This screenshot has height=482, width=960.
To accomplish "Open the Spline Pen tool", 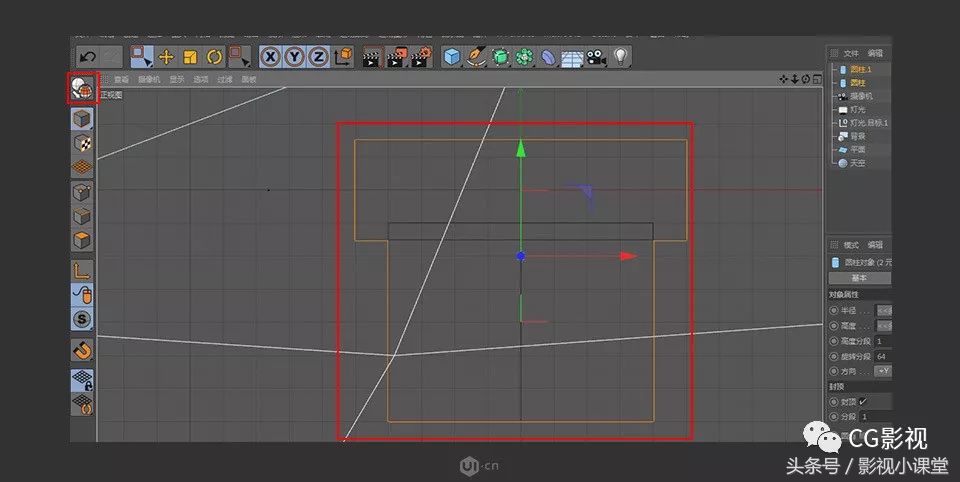I will tap(476, 57).
